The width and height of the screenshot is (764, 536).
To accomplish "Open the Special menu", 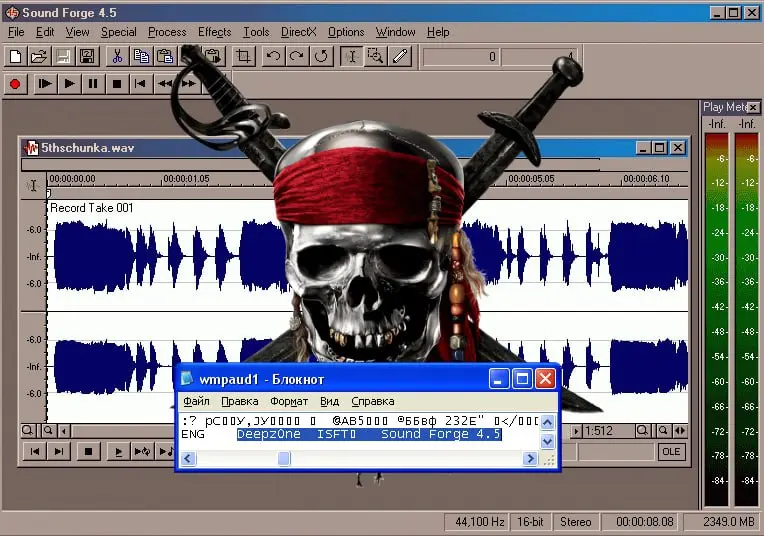I will coord(118,32).
